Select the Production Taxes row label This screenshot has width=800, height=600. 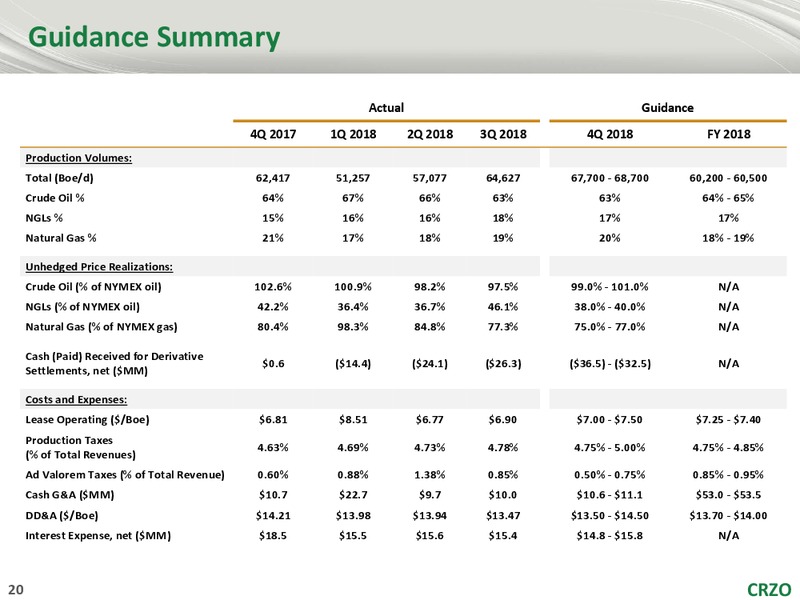click(x=81, y=447)
